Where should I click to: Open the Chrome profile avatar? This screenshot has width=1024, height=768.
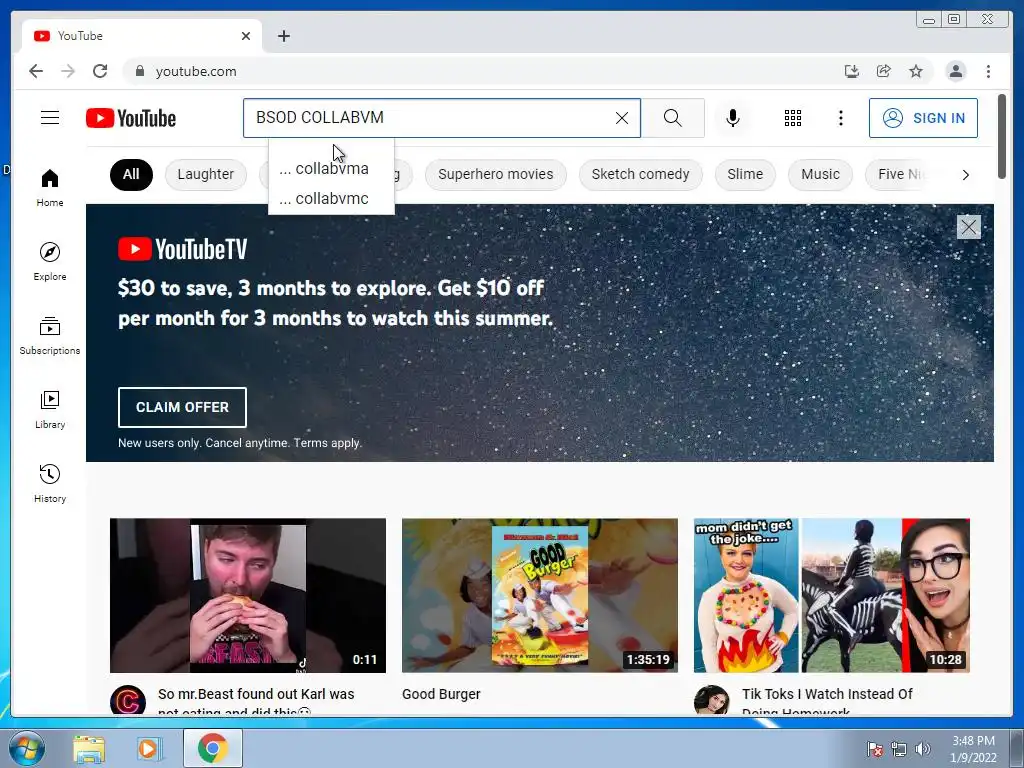pyautogui.click(x=955, y=71)
